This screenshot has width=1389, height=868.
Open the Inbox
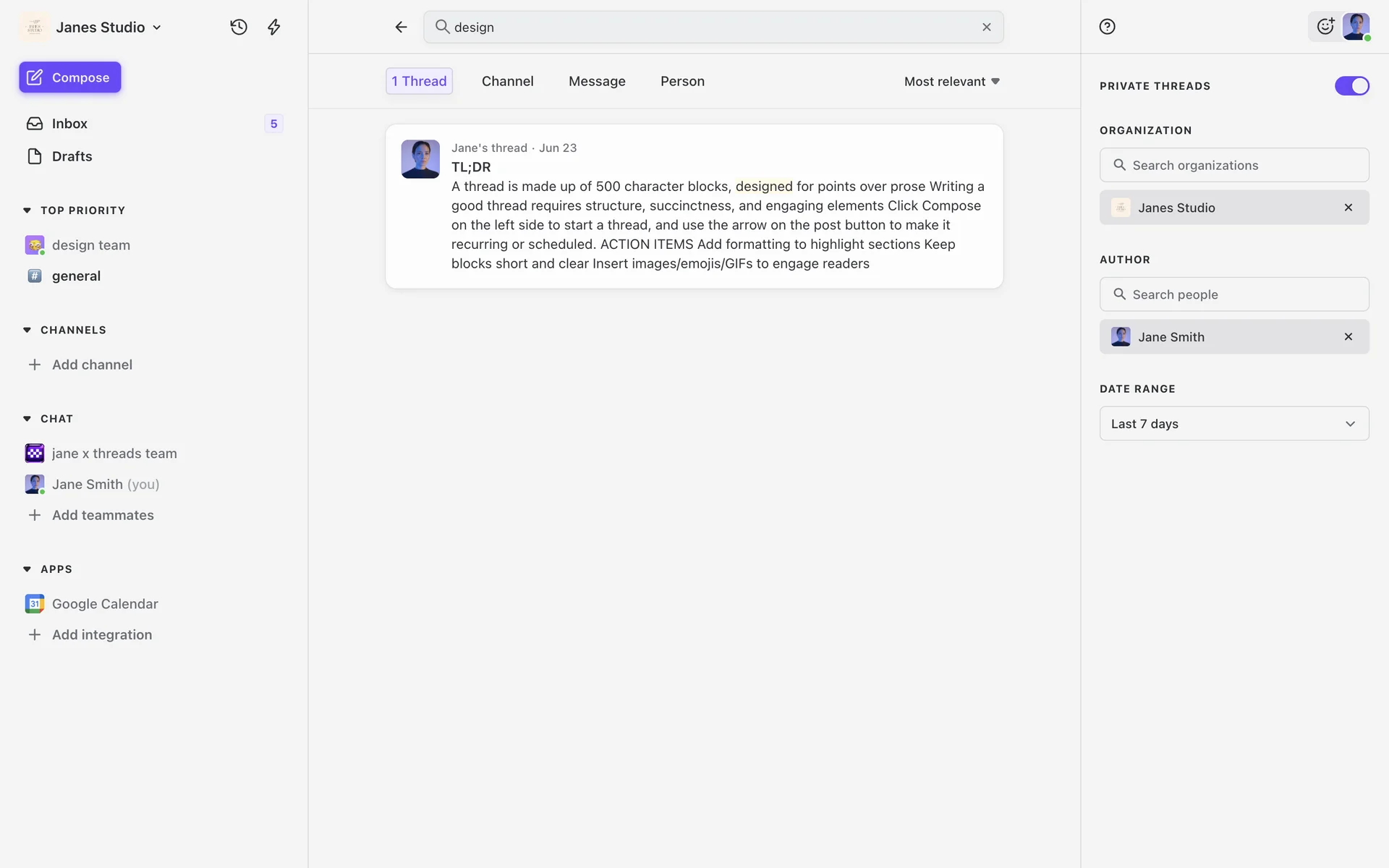[69, 124]
